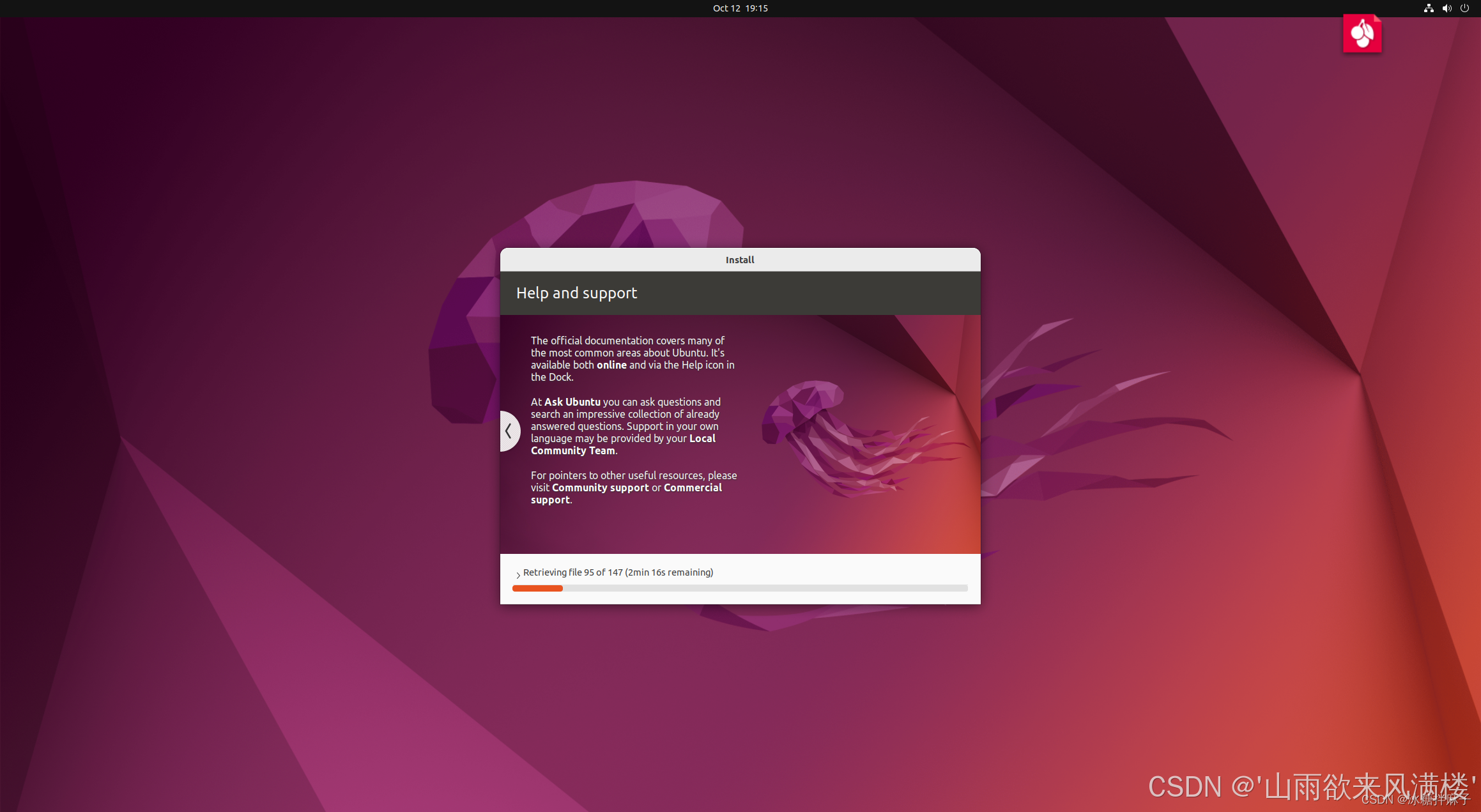Image resolution: width=1481 pixels, height=812 pixels.
Task: Click the CSDN watermark text
Action: point(1310,786)
